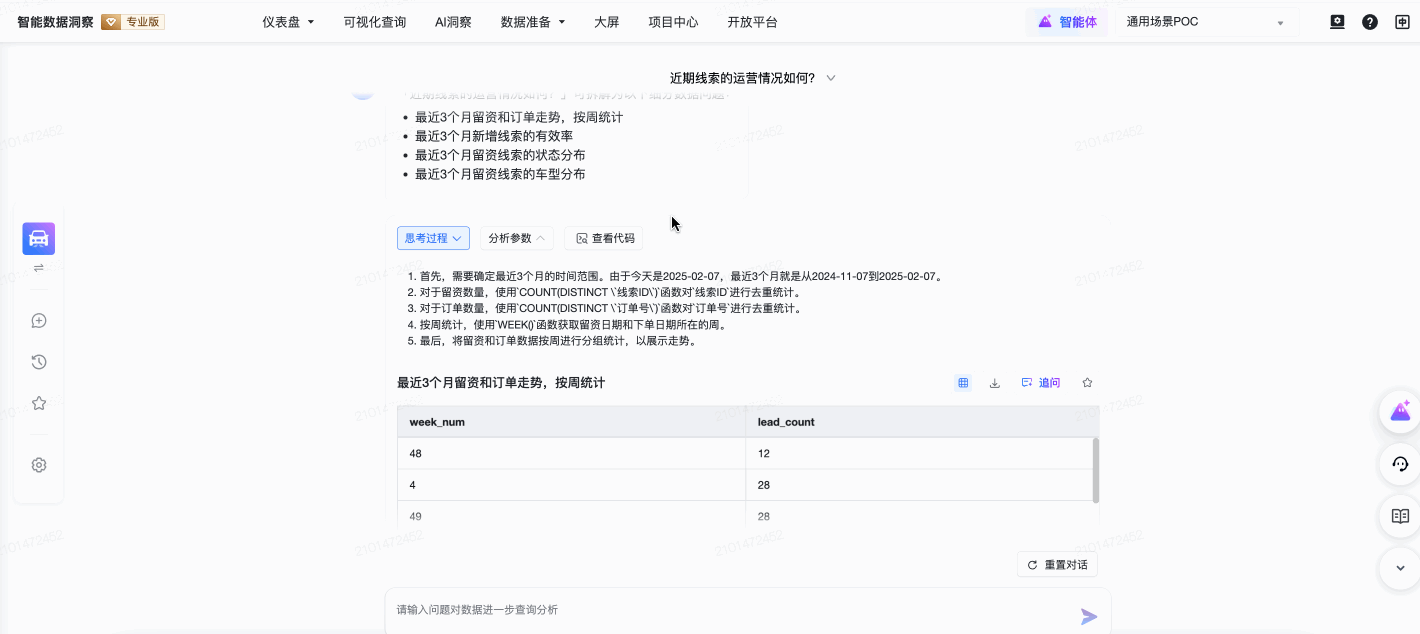
Task: Download the result table data
Action: click(994, 383)
